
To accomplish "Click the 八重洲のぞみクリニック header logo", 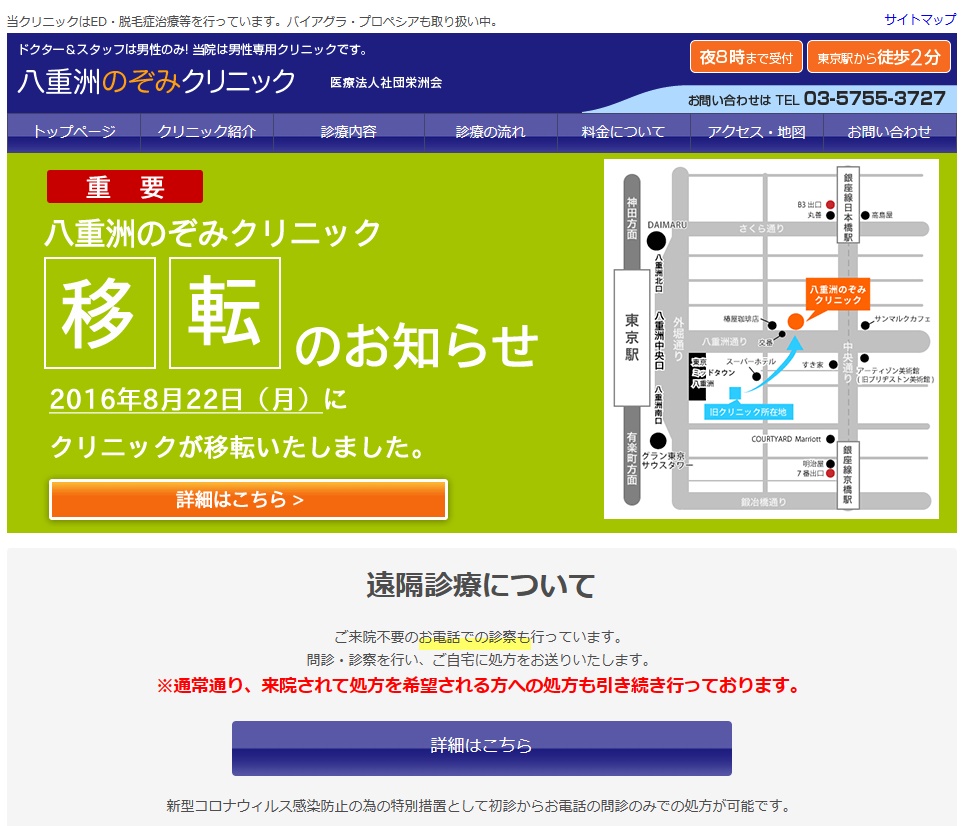I will [x=156, y=81].
